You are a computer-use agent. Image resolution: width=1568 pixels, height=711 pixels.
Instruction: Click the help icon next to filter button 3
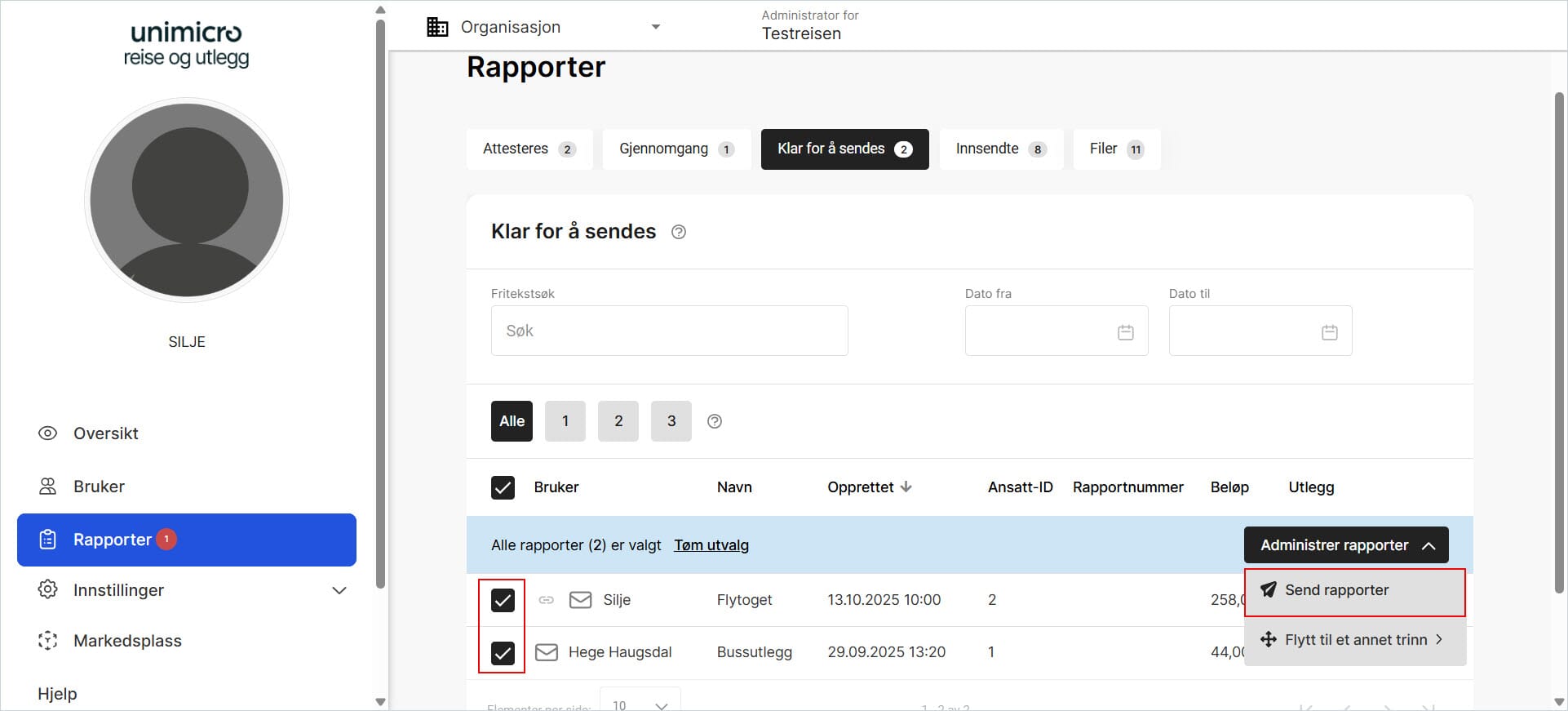coord(715,421)
